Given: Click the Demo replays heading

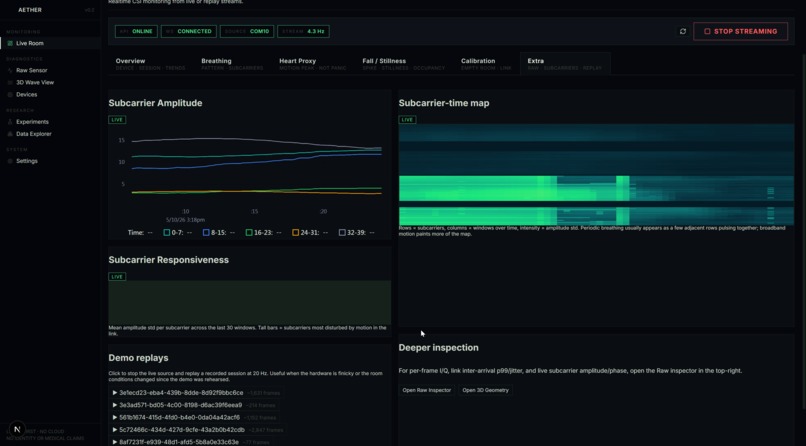Looking at the screenshot, I should pos(138,358).
